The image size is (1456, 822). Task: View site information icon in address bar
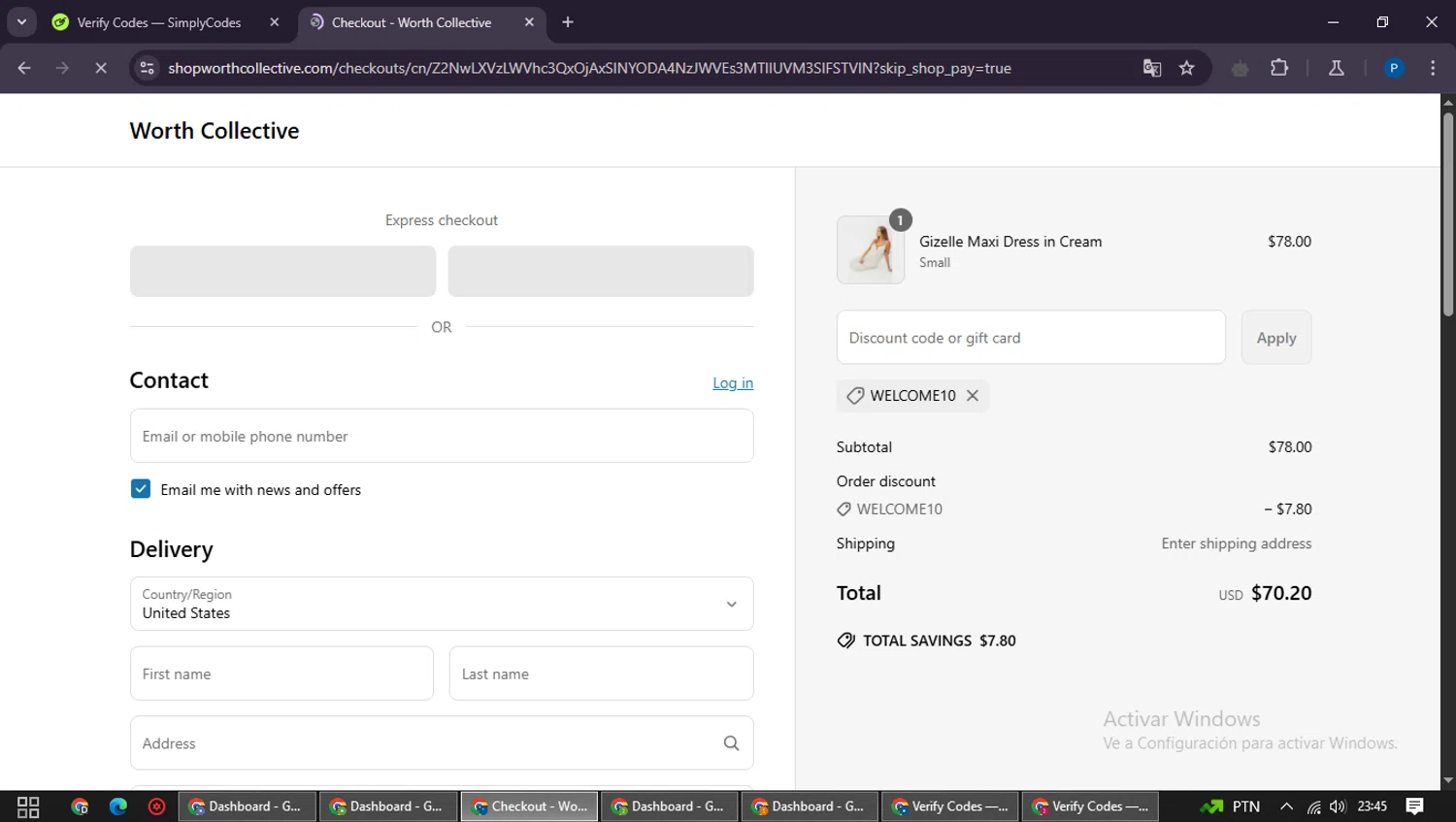click(x=147, y=68)
